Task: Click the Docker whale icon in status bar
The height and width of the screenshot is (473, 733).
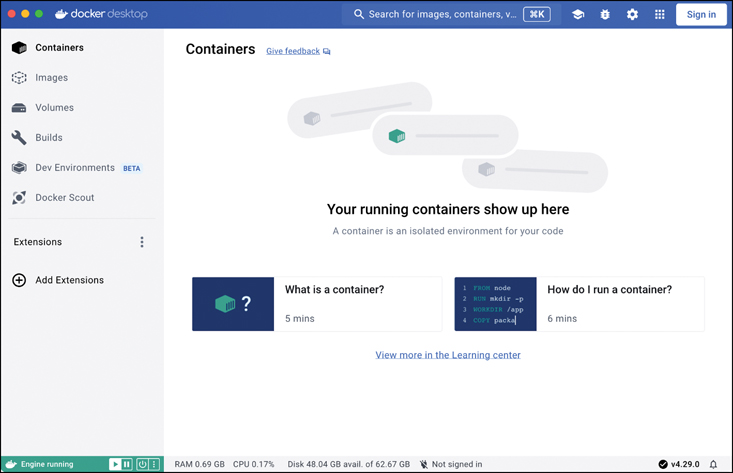Action: pyautogui.click(x=11, y=464)
